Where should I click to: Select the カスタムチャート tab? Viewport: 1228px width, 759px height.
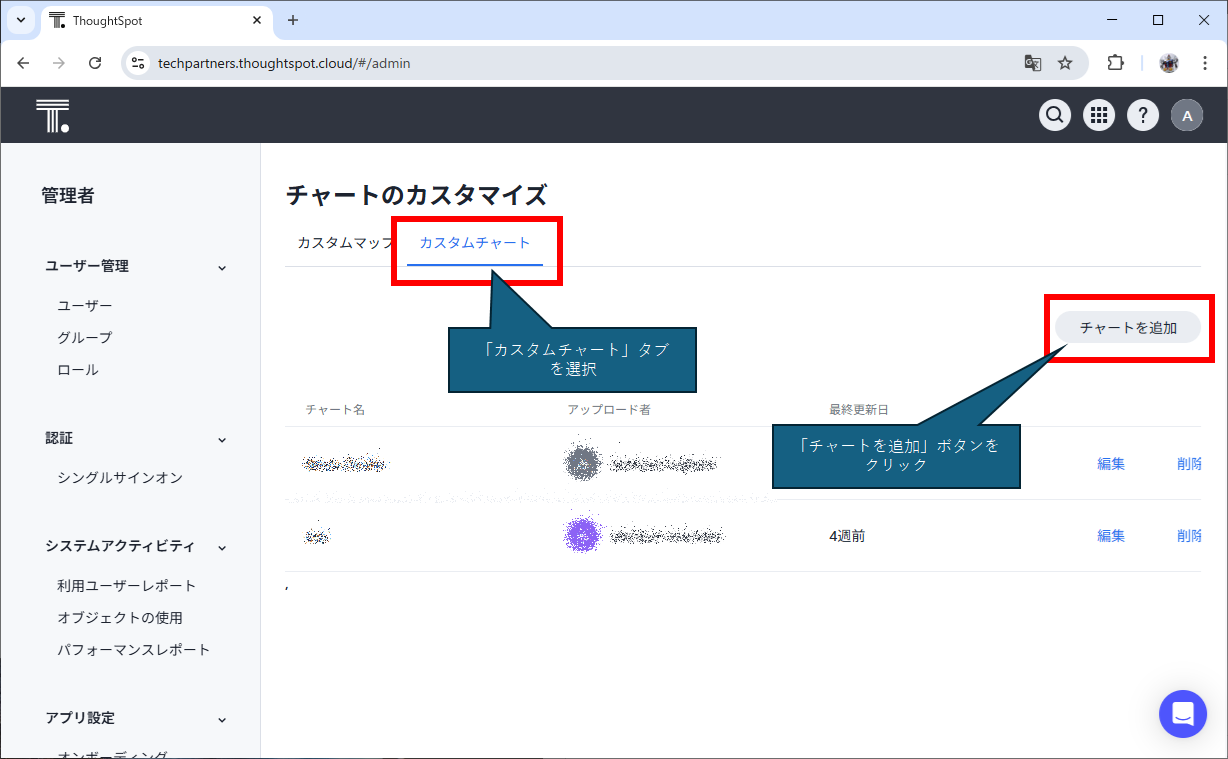(475, 243)
